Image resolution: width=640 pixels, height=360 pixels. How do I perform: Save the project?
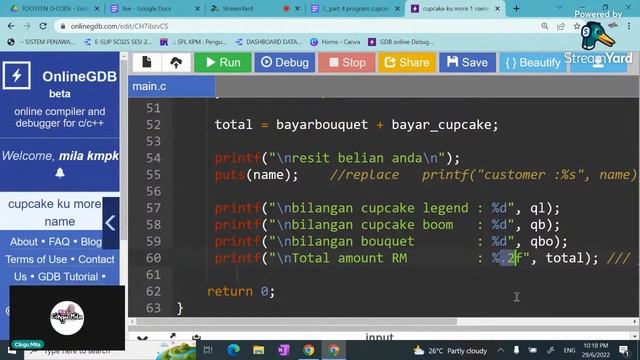[467, 62]
